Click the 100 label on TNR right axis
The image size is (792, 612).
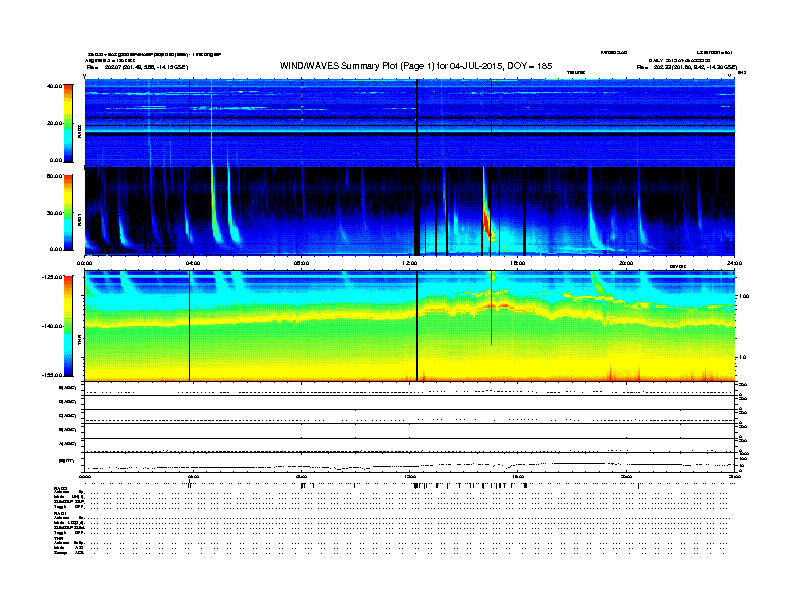tap(743, 296)
